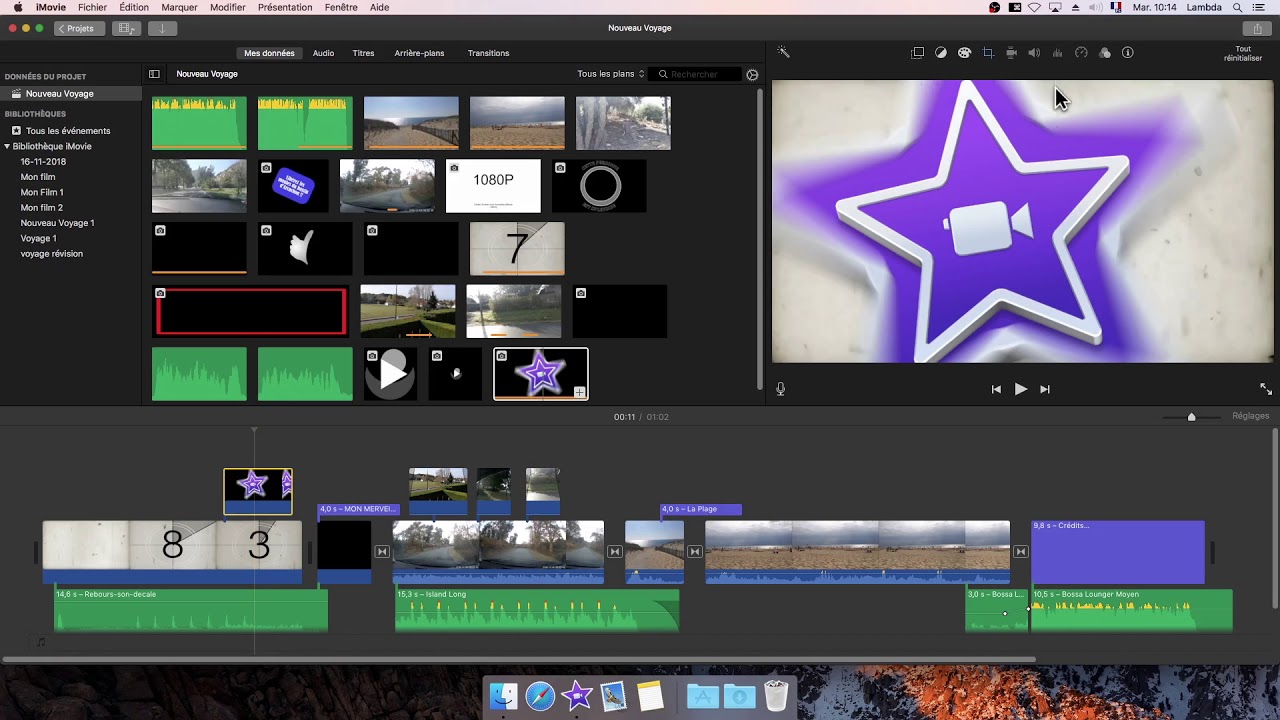Select the Island Long audio clip
Screen dimensions: 1280x720
[537, 610]
